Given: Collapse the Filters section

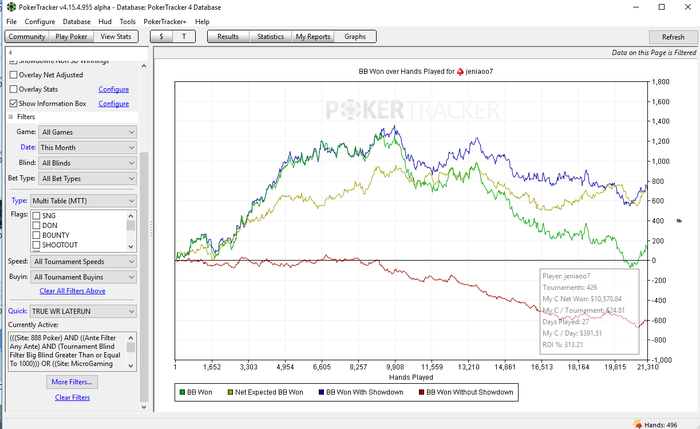Looking at the screenshot, I should (x=11, y=117).
